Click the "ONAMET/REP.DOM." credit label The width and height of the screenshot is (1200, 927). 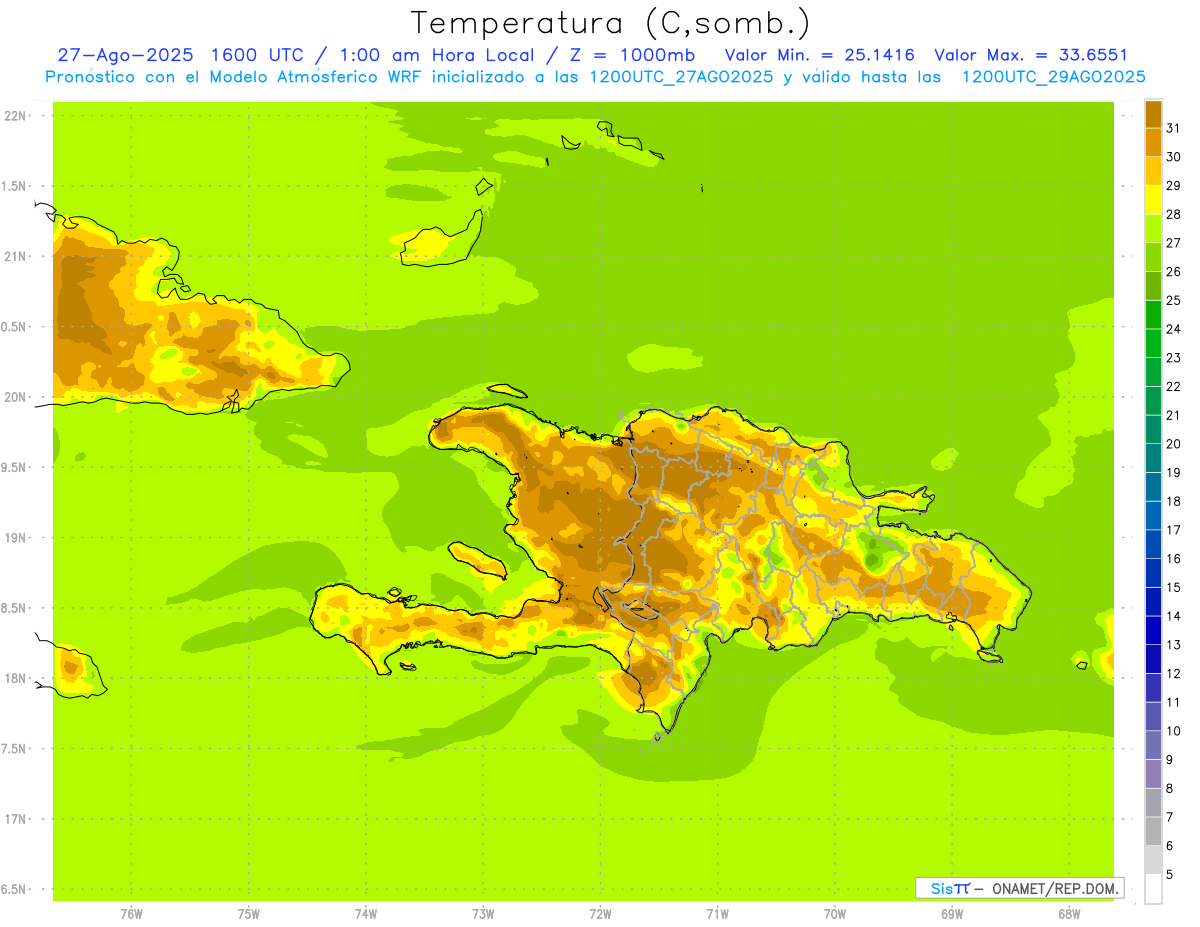pos(1056,888)
